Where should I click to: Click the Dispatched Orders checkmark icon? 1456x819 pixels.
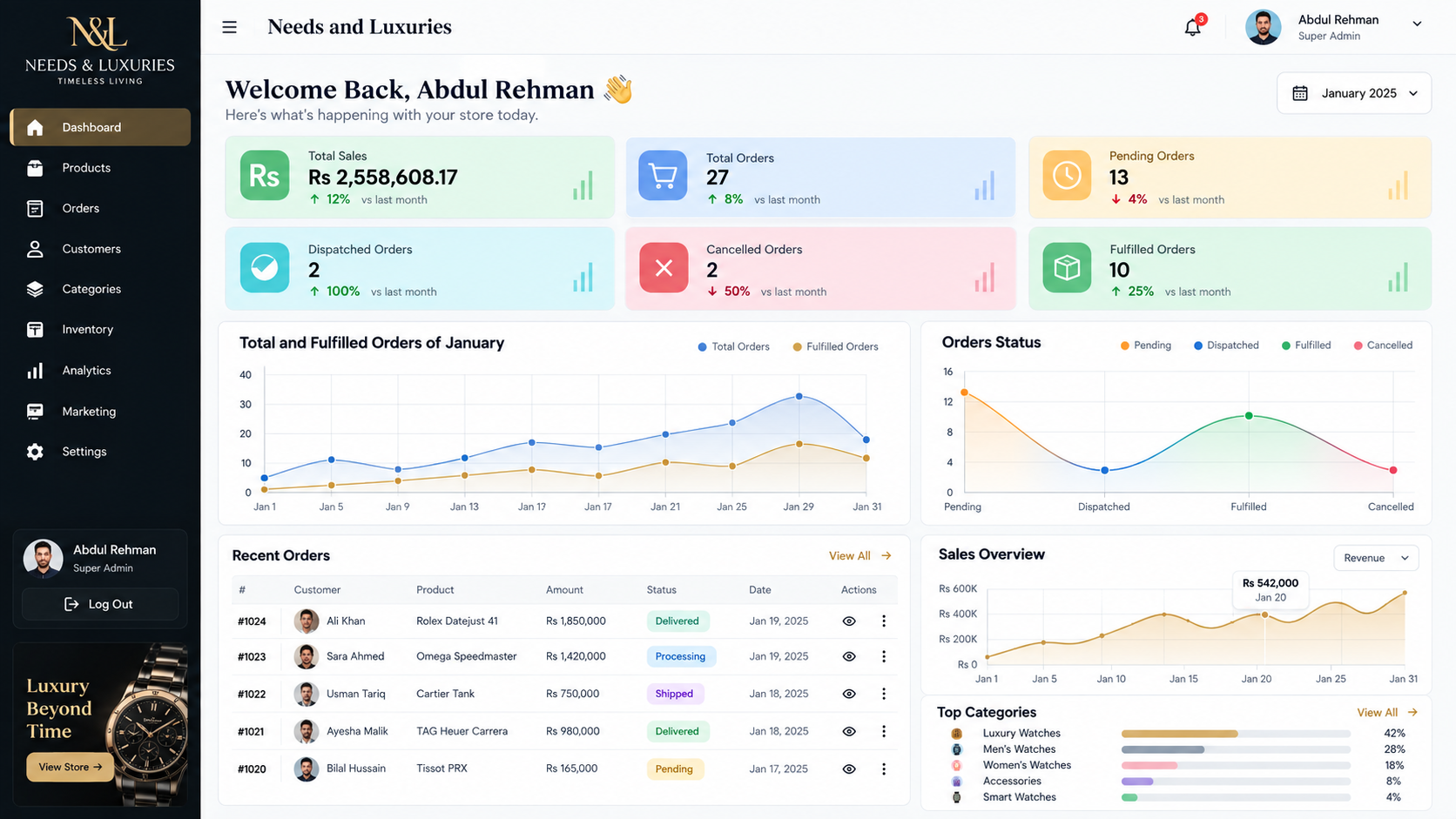pyautogui.click(x=264, y=267)
